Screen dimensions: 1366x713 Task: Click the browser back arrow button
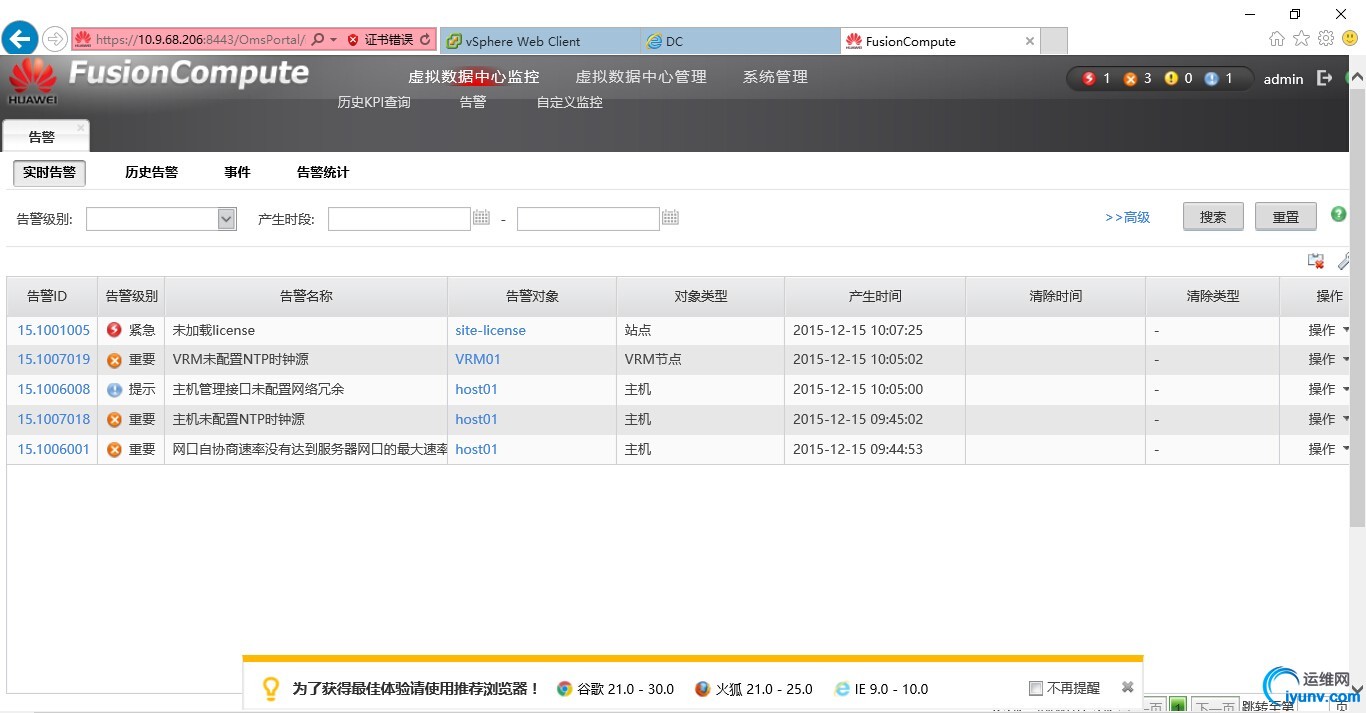tap(20, 40)
